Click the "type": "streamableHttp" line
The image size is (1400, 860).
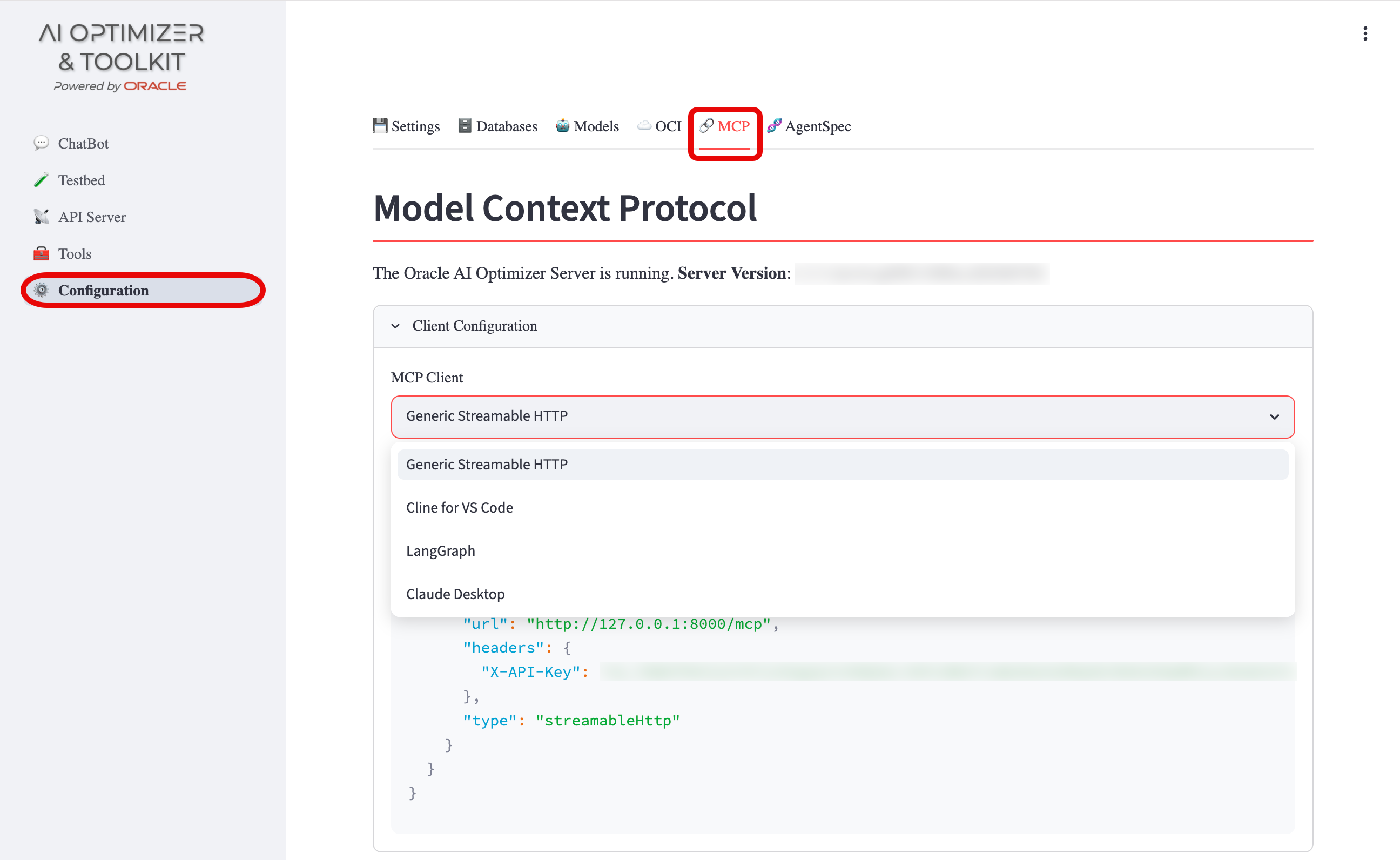click(x=571, y=720)
